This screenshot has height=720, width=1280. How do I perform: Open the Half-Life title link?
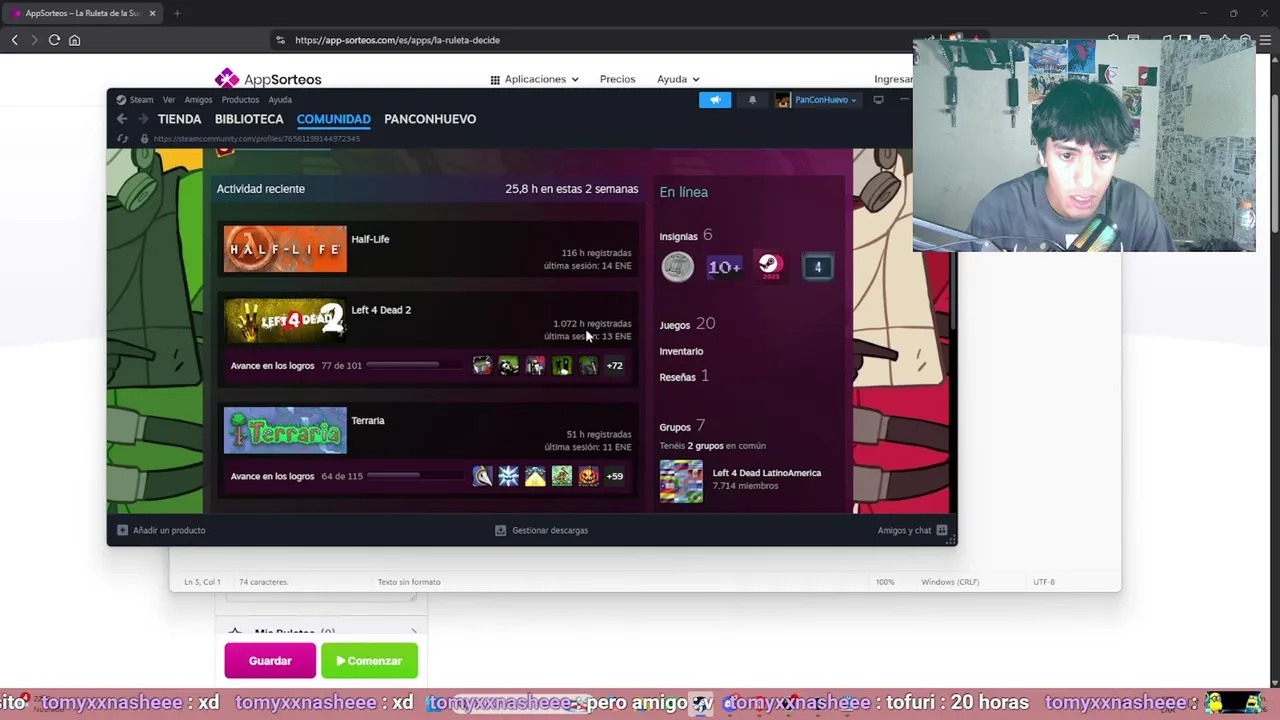pyautogui.click(x=370, y=239)
